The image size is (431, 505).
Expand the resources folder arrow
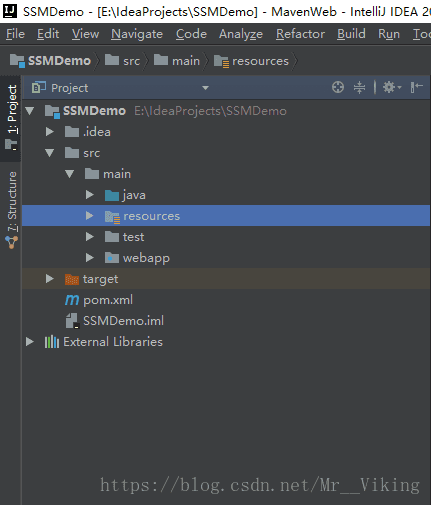(89, 216)
